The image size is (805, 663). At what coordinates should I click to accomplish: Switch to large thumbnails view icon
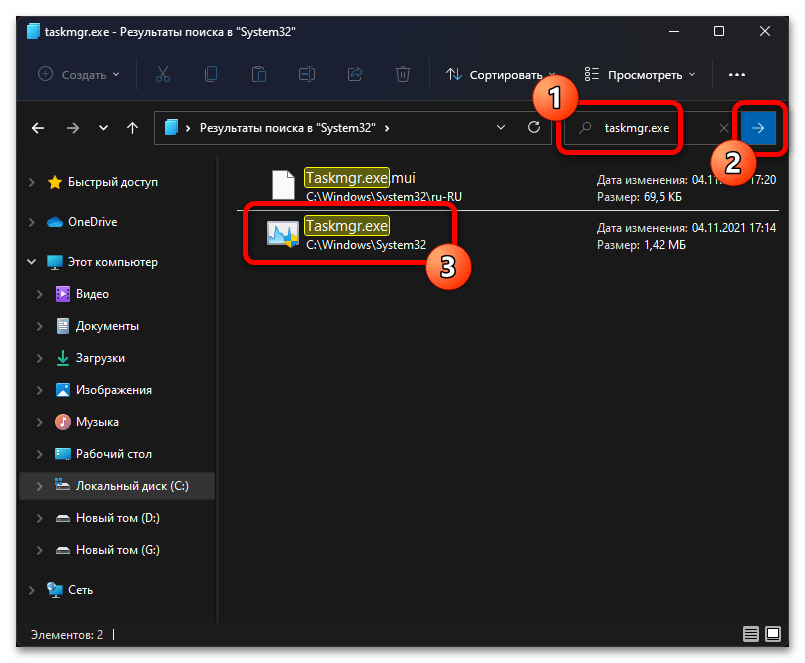pyautogui.click(x=773, y=634)
